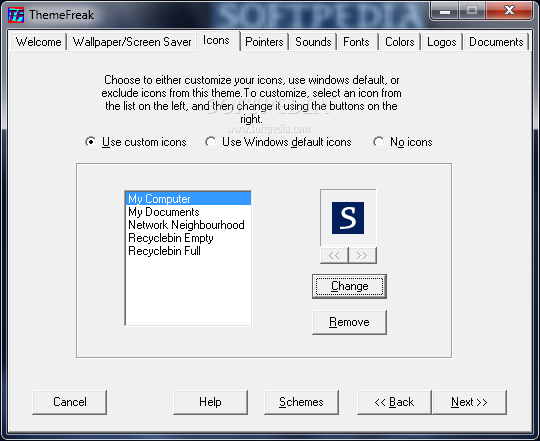This screenshot has width=540, height=441.
Task: Select Use custom icons radio button
Action: pos(136,142)
